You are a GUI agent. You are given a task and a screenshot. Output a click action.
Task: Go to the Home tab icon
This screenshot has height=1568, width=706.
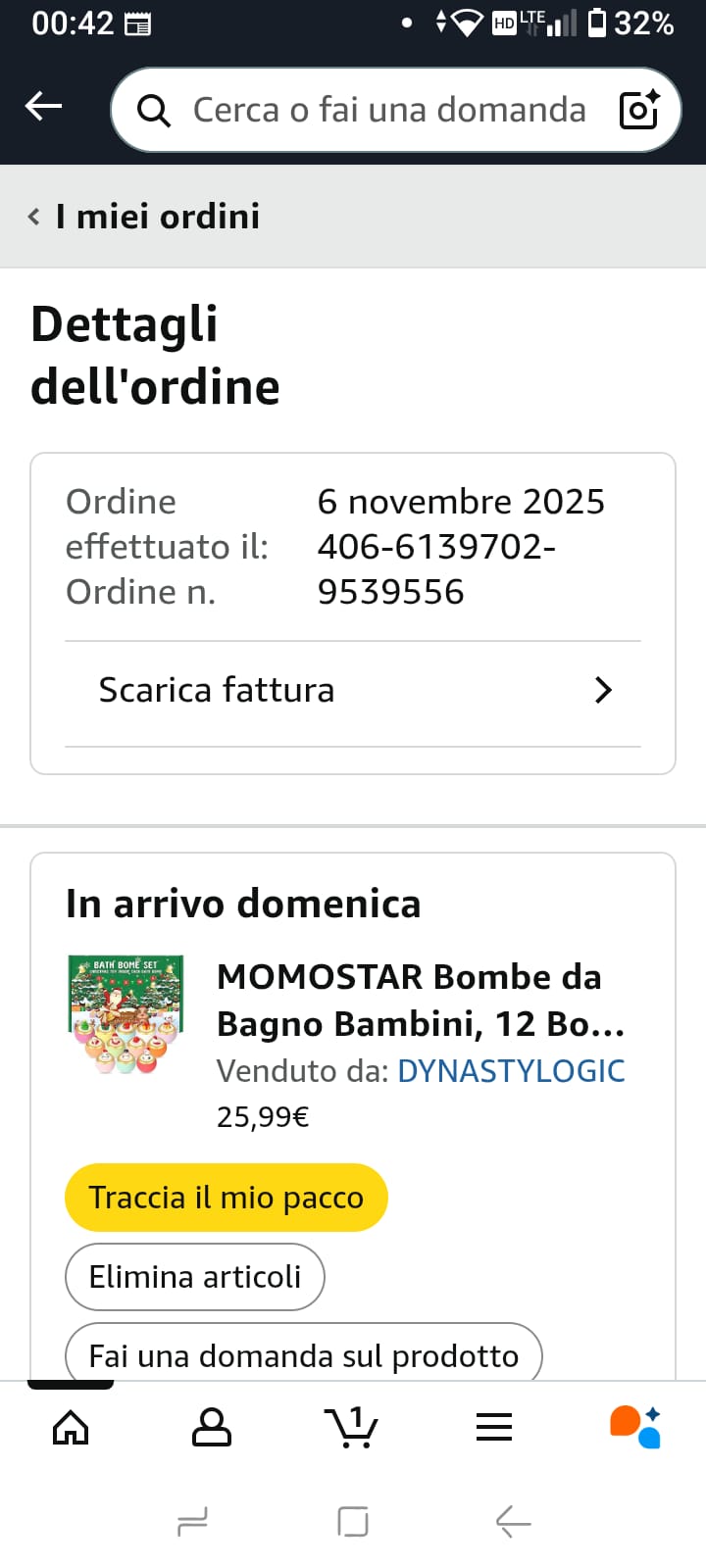click(x=71, y=1428)
